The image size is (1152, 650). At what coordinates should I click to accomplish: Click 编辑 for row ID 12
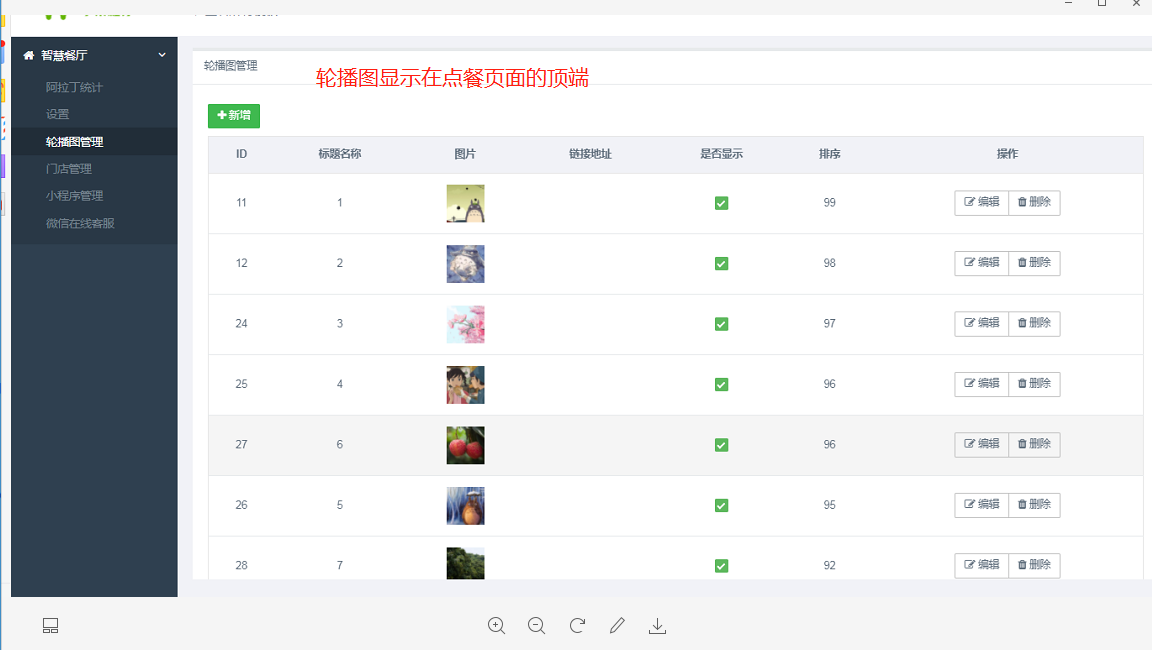[981, 263]
